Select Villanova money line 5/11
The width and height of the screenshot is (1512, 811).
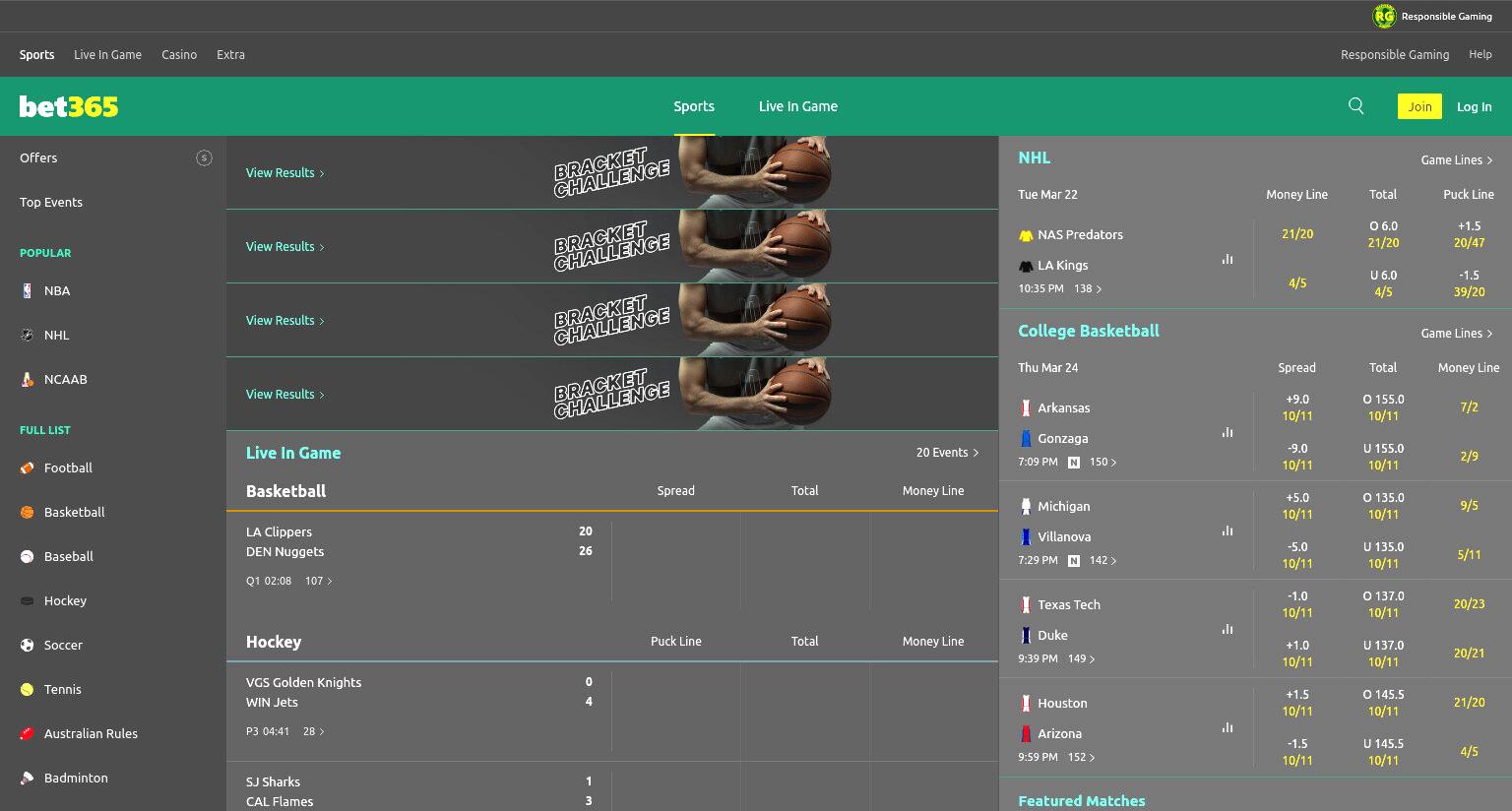click(1469, 555)
